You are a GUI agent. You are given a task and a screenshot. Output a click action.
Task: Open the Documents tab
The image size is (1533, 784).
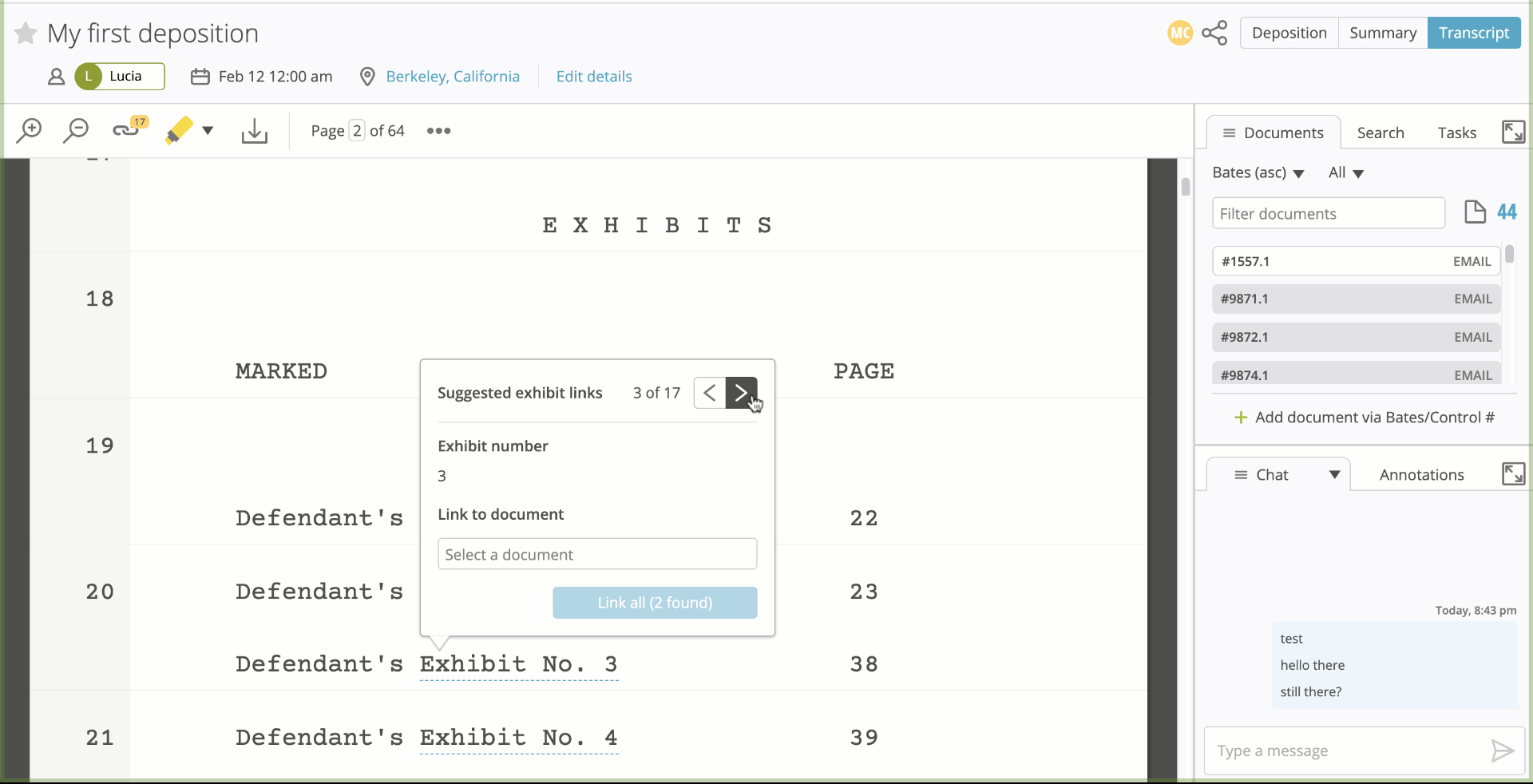click(1273, 133)
